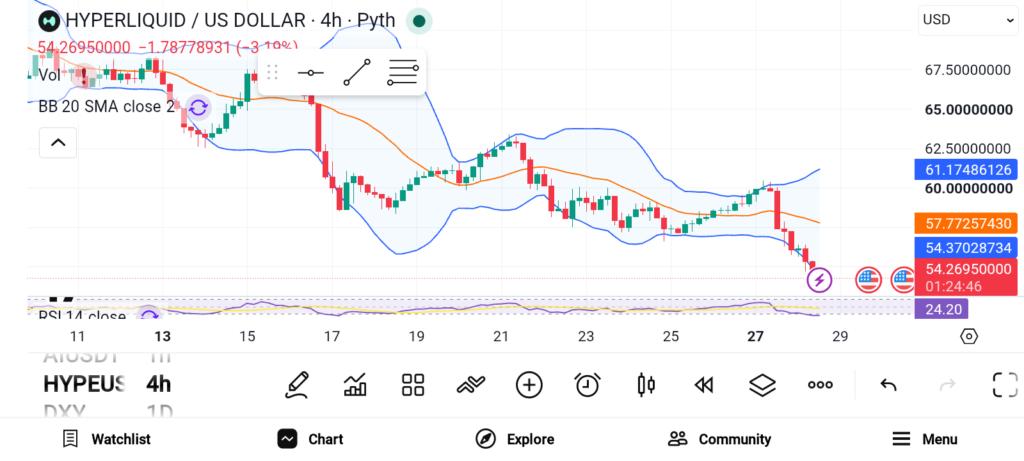Viewport: 1024px width, 461px height.
Task: Redo the action with the greyed arrow
Action: pos(947,385)
